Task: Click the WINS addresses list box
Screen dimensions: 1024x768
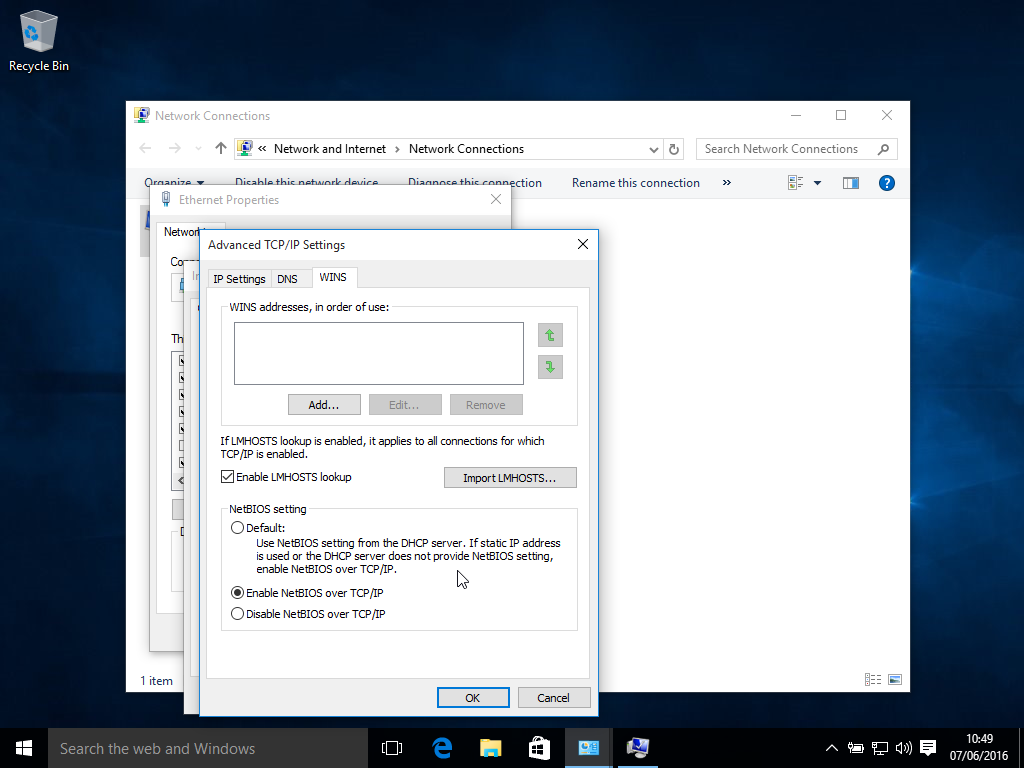Action: click(x=379, y=353)
